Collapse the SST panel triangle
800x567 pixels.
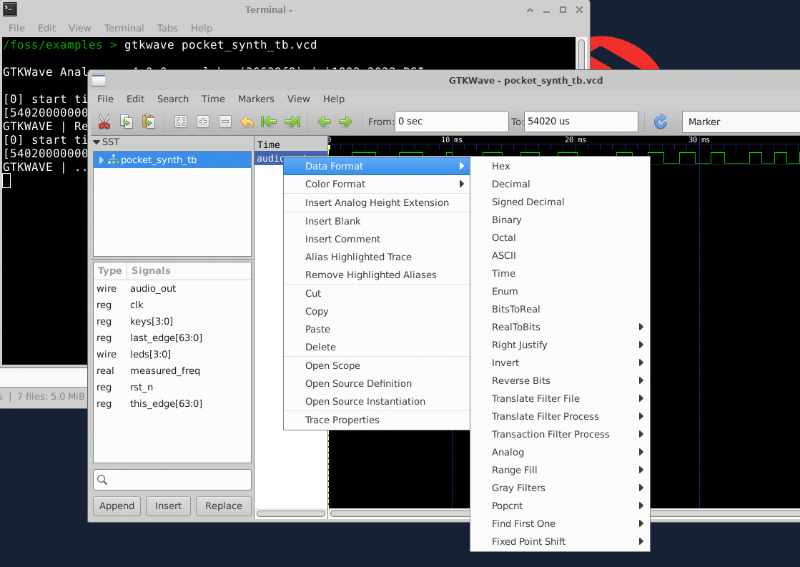97,142
